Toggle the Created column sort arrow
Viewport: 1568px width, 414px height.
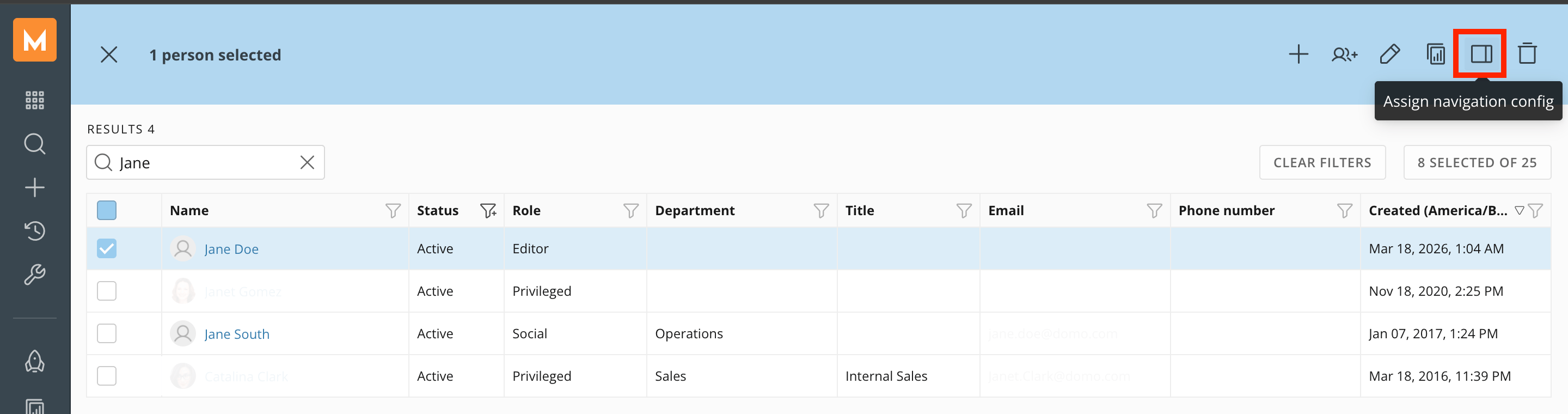[1520, 211]
